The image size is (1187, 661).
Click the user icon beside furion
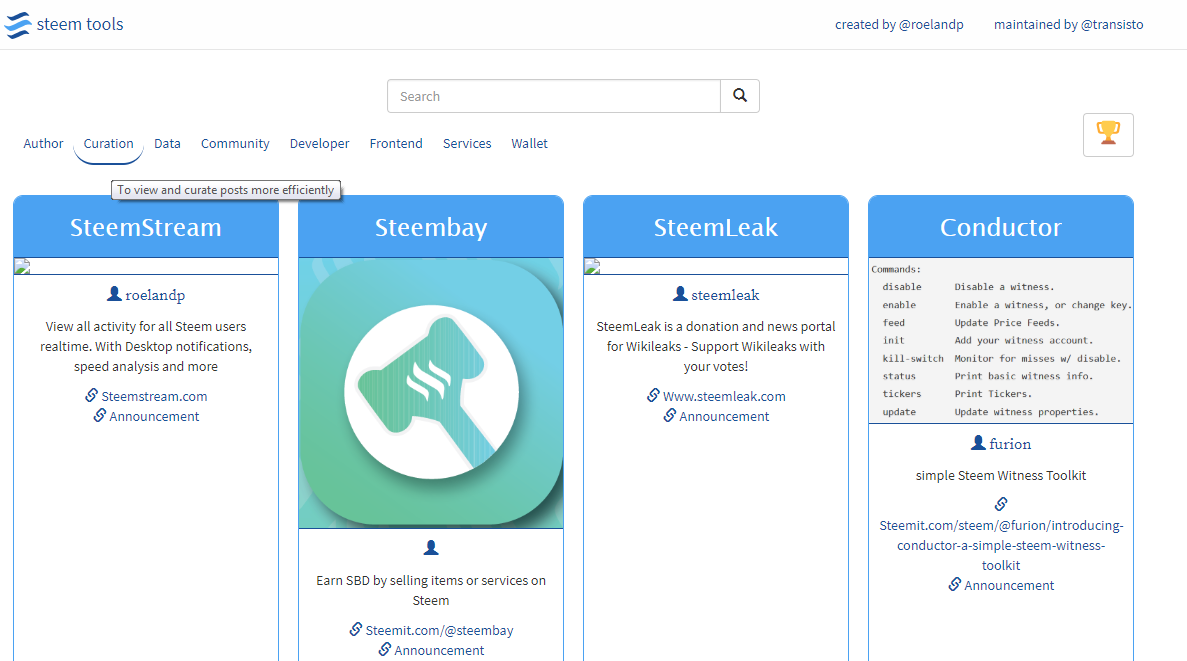[978, 443]
